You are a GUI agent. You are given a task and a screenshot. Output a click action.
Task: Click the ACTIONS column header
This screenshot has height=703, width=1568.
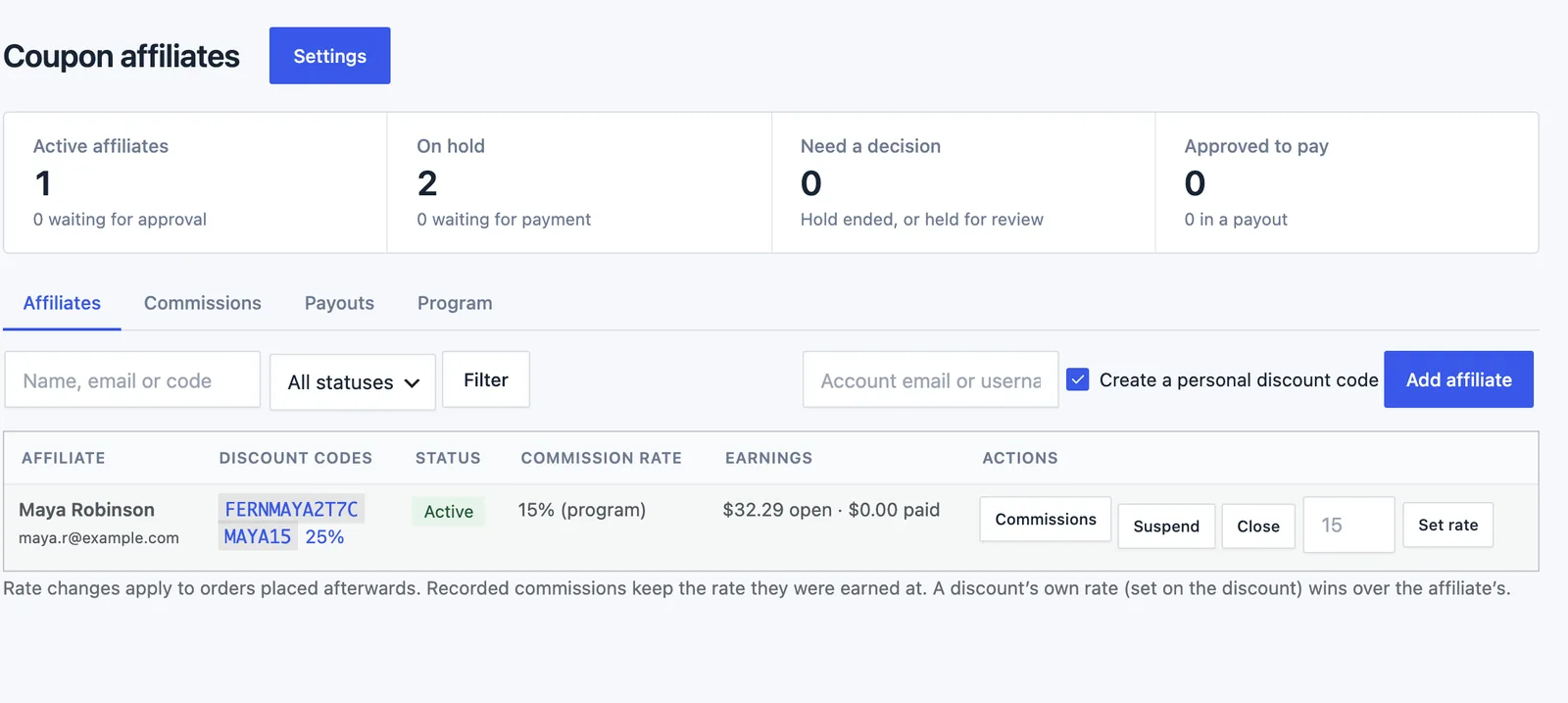coord(1020,458)
